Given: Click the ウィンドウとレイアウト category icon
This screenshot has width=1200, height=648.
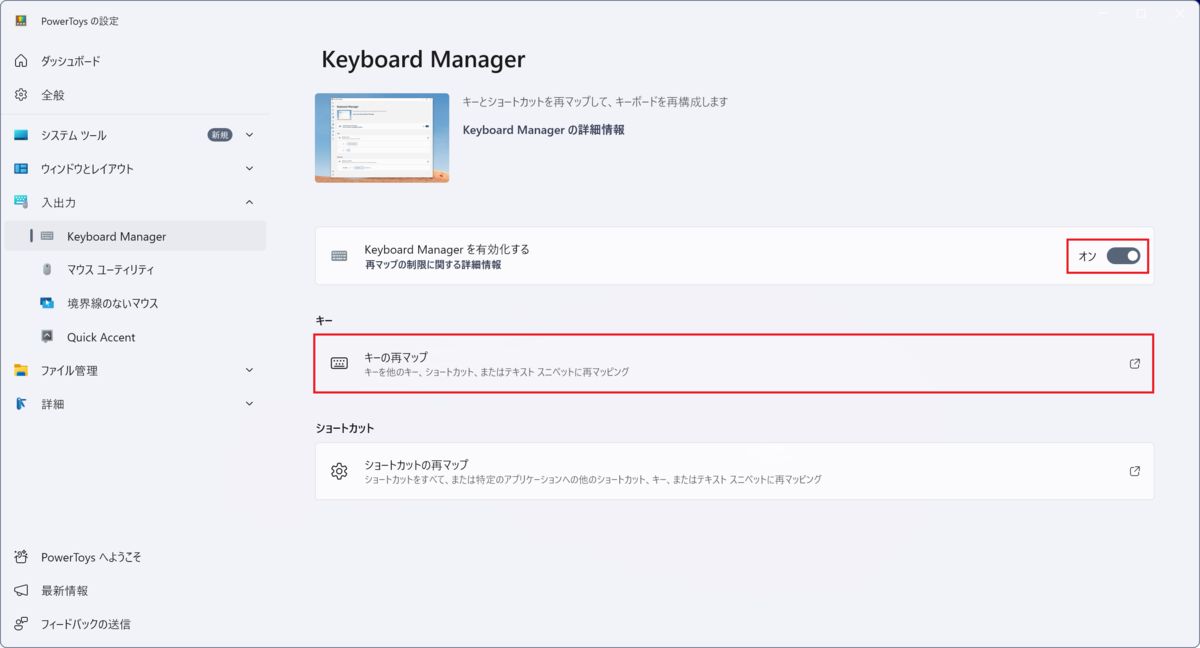Looking at the screenshot, I should [21, 169].
